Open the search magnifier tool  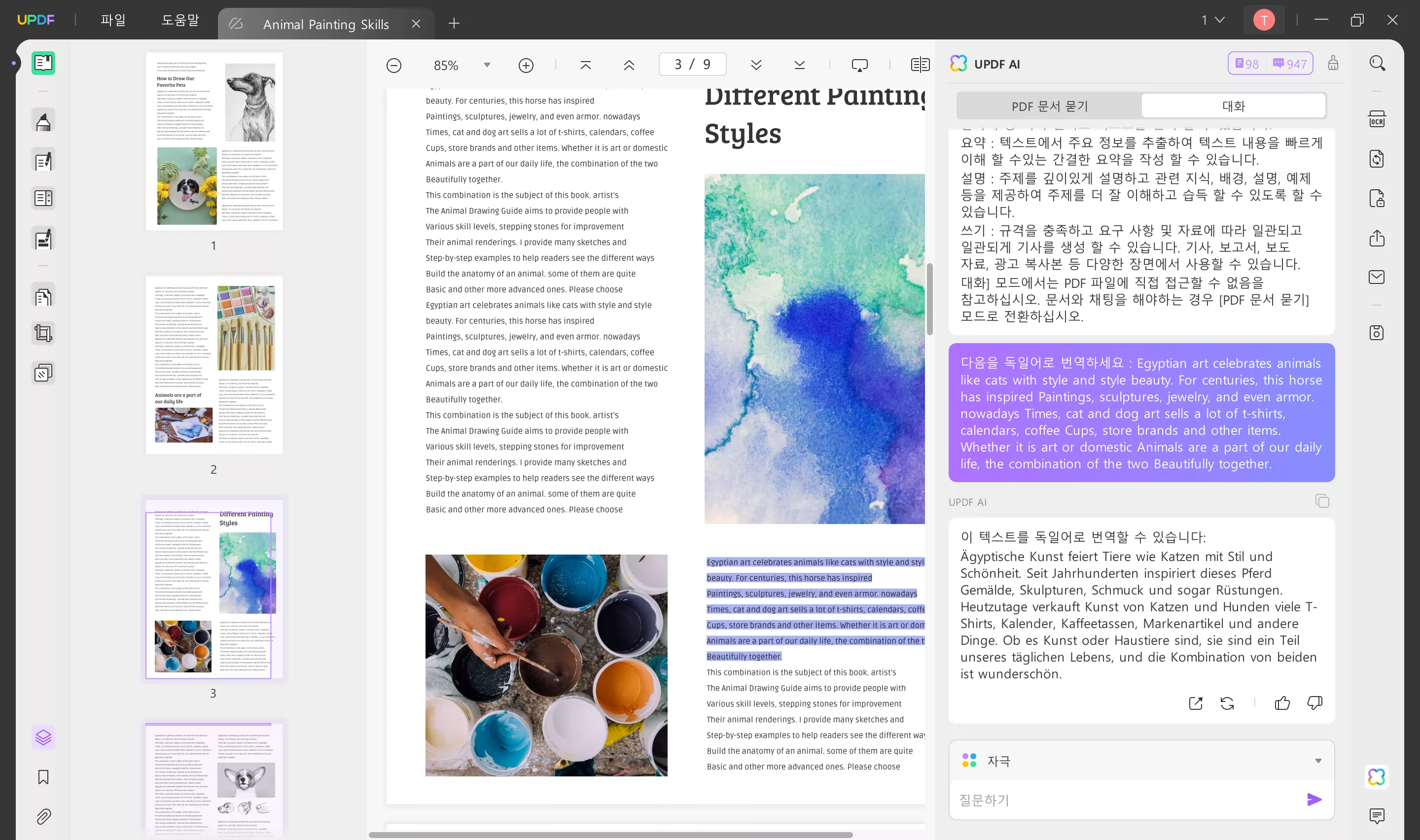click(1377, 63)
